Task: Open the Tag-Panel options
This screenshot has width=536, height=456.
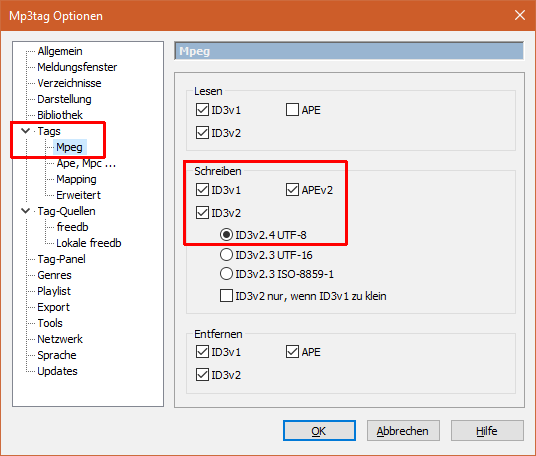Action: coord(61,259)
